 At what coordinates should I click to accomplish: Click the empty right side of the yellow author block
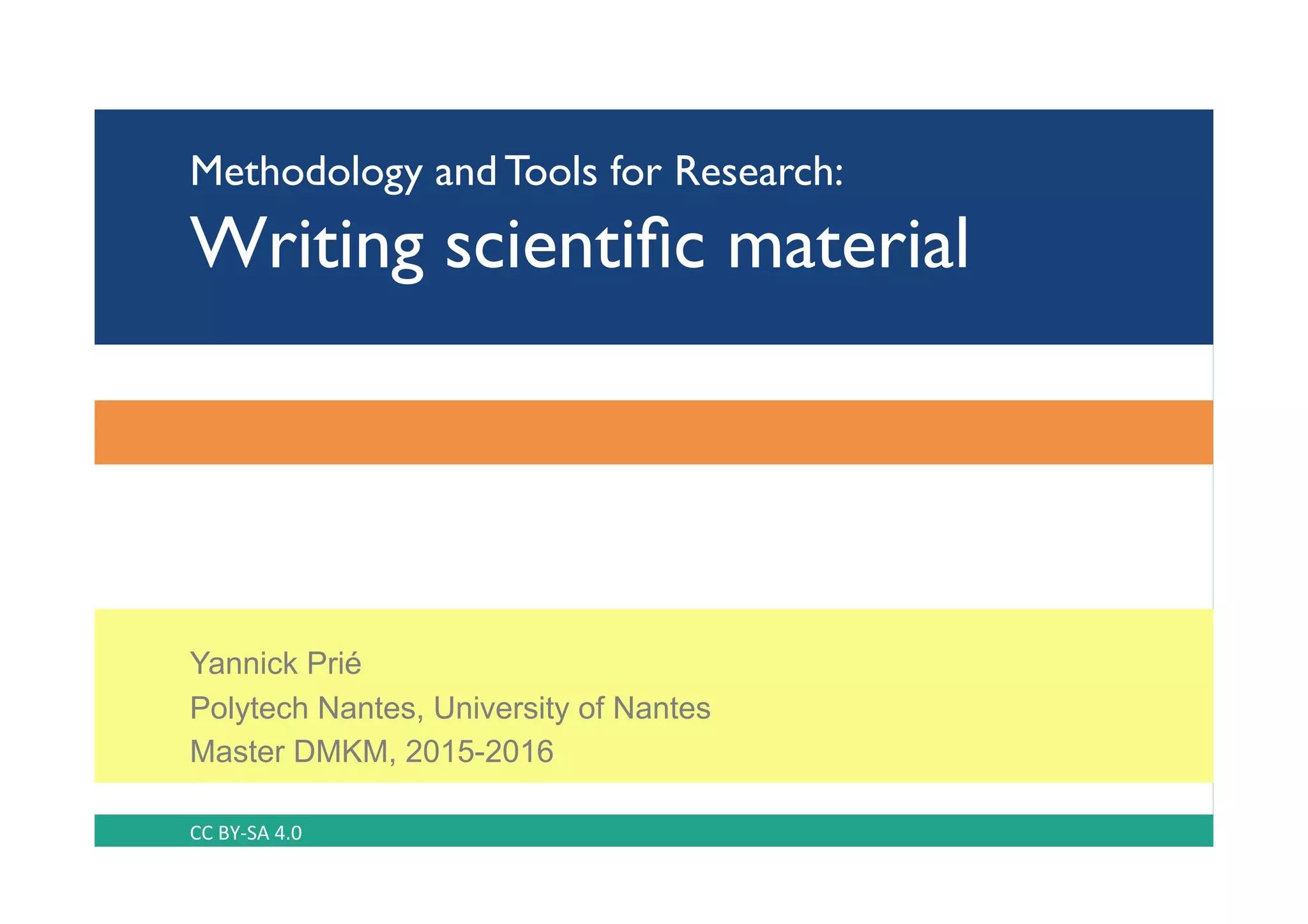tap(958, 696)
